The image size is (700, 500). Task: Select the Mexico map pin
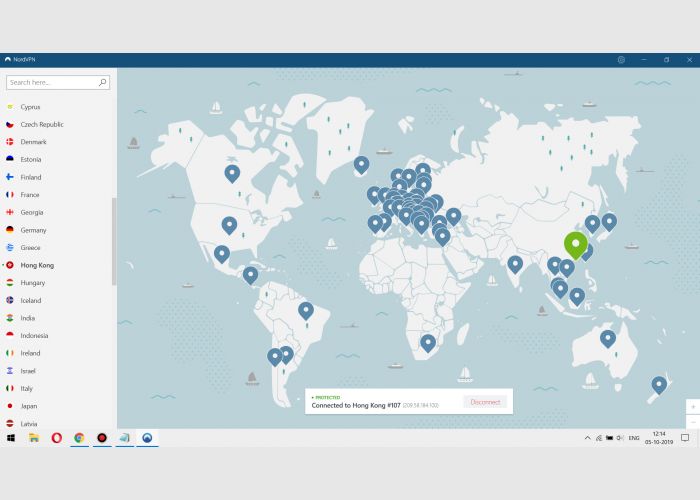(222, 254)
